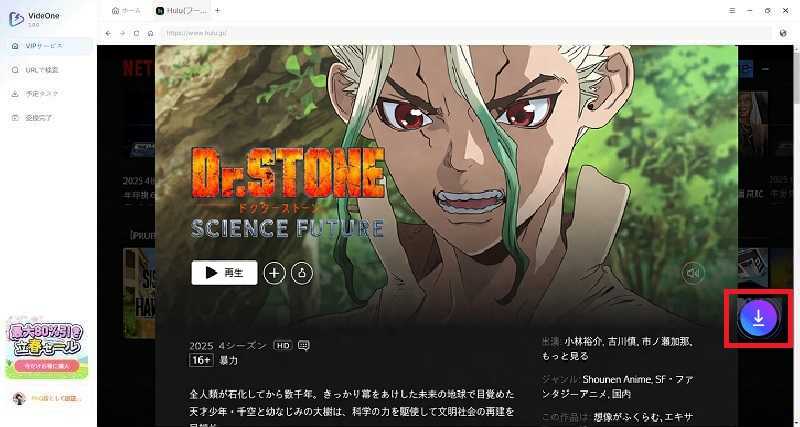
Task: Click the user avatar at the sidebar bottom
Action: pyautogui.click(x=19, y=398)
